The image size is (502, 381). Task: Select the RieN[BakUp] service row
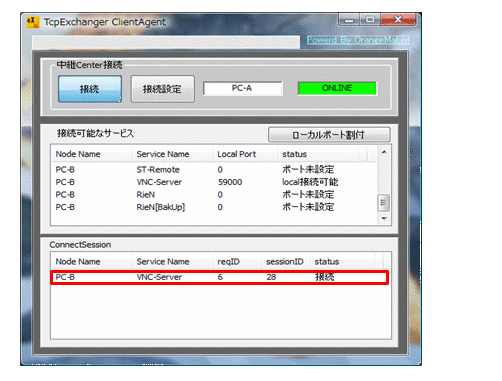point(215,207)
